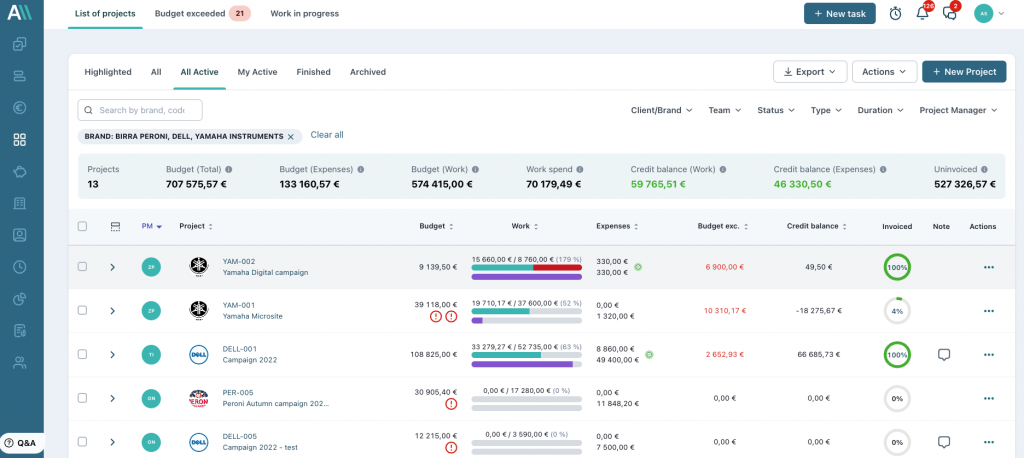Open the piggy bank icon in sidebar
The width and height of the screenshot is (1024, 458).
click(19, 172)
